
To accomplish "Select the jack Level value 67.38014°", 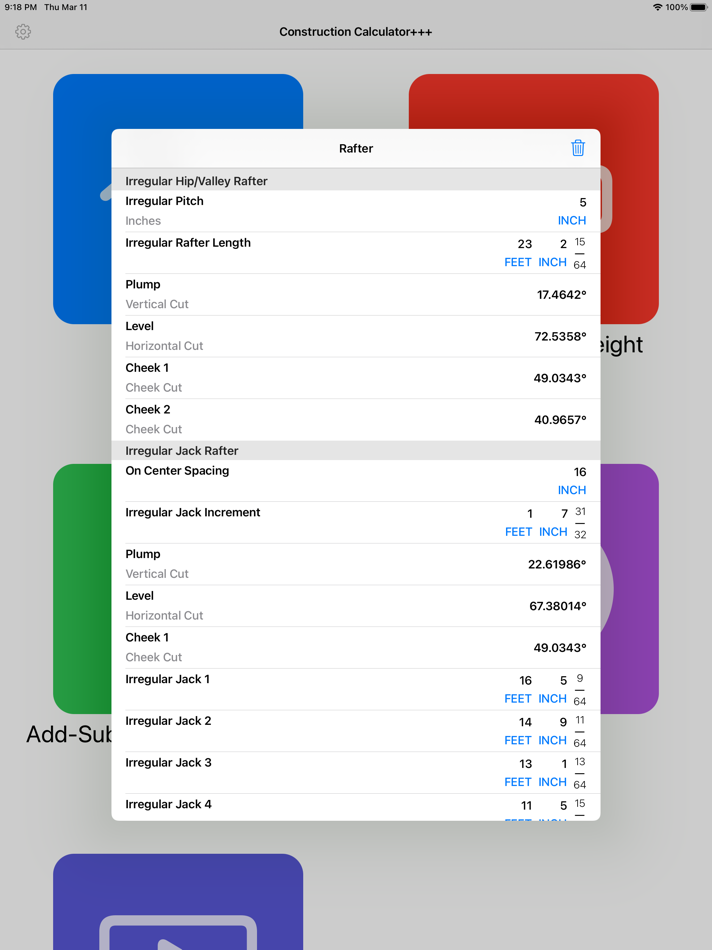I will (x=557, y=606).
